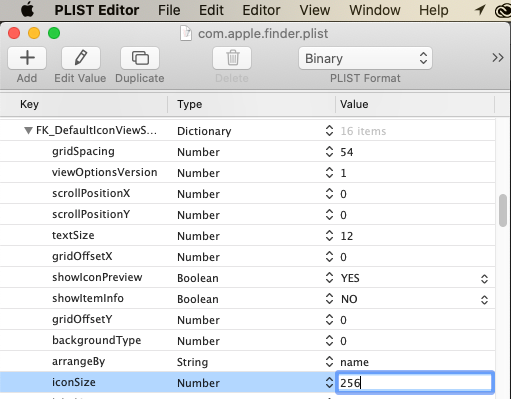Screen dimensions: 511x399
Task: Open the type selector for showIconPreview
Action: click(329, 278)
